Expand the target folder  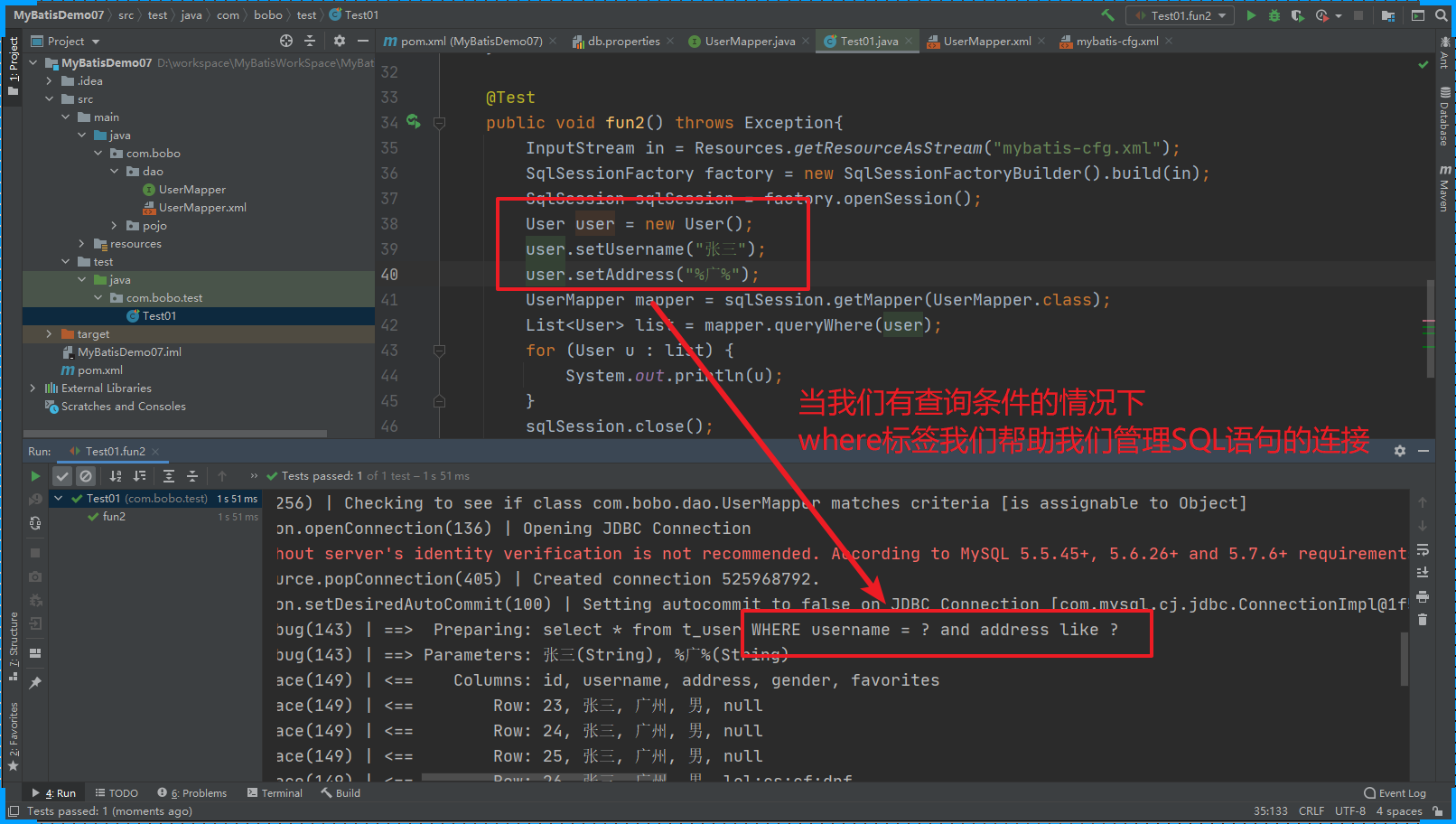[50, 333]
